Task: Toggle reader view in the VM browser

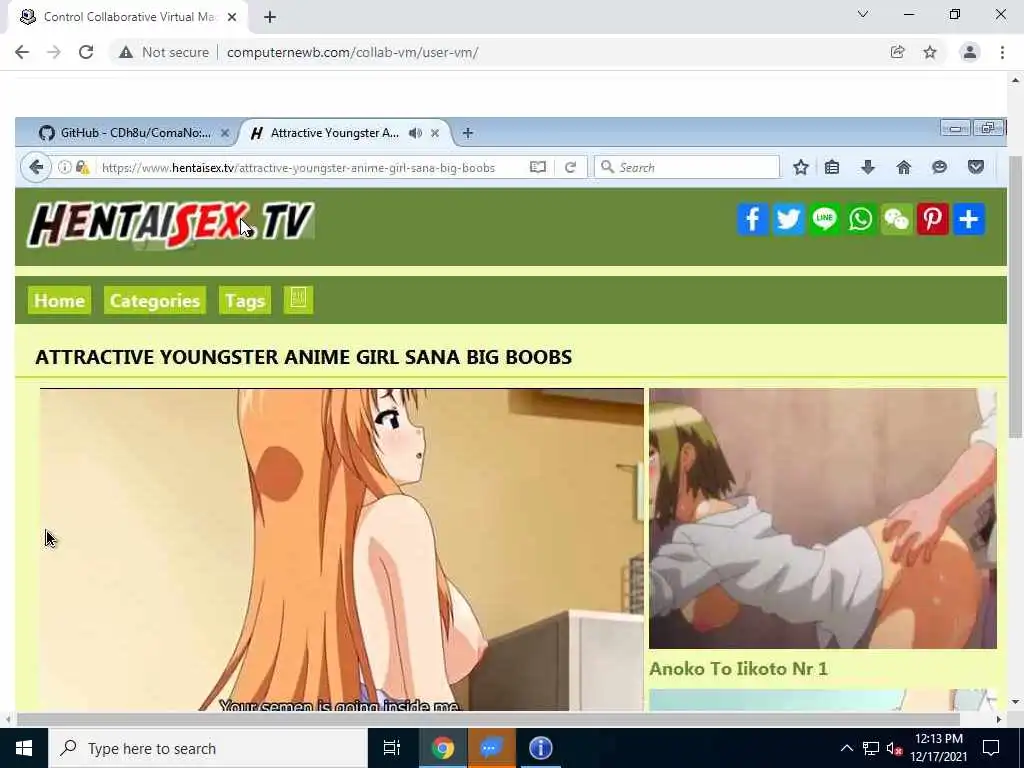Action: click(x=537, y=167)
